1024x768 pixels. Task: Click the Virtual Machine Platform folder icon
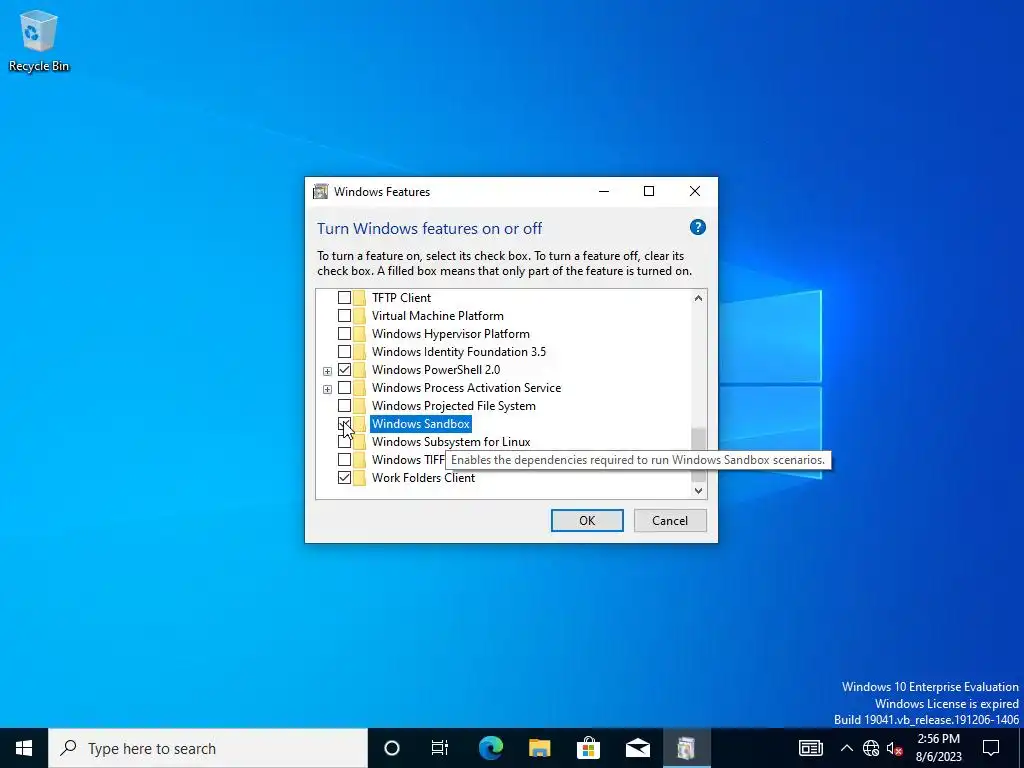point(360,315)
